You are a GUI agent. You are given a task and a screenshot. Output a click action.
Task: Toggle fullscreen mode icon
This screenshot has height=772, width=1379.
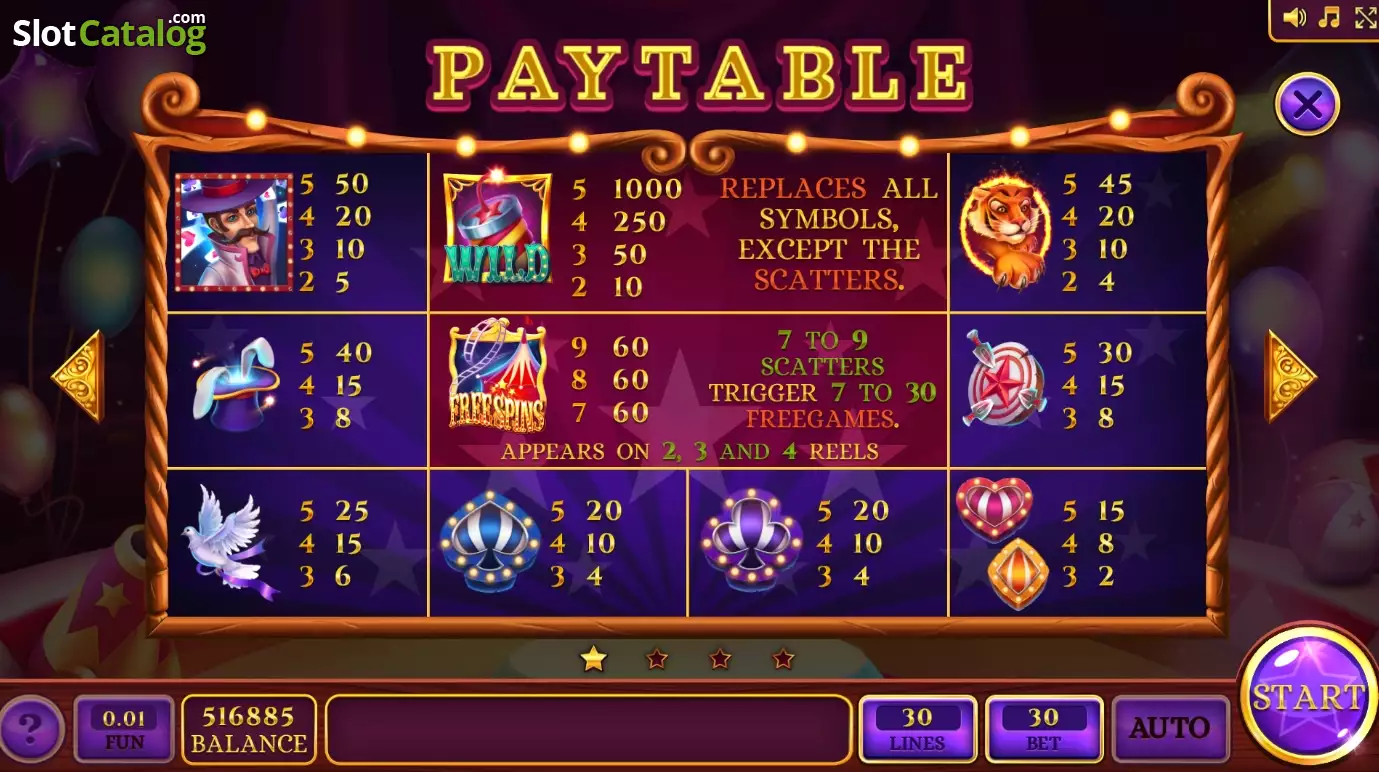[x=1366, y=17]
